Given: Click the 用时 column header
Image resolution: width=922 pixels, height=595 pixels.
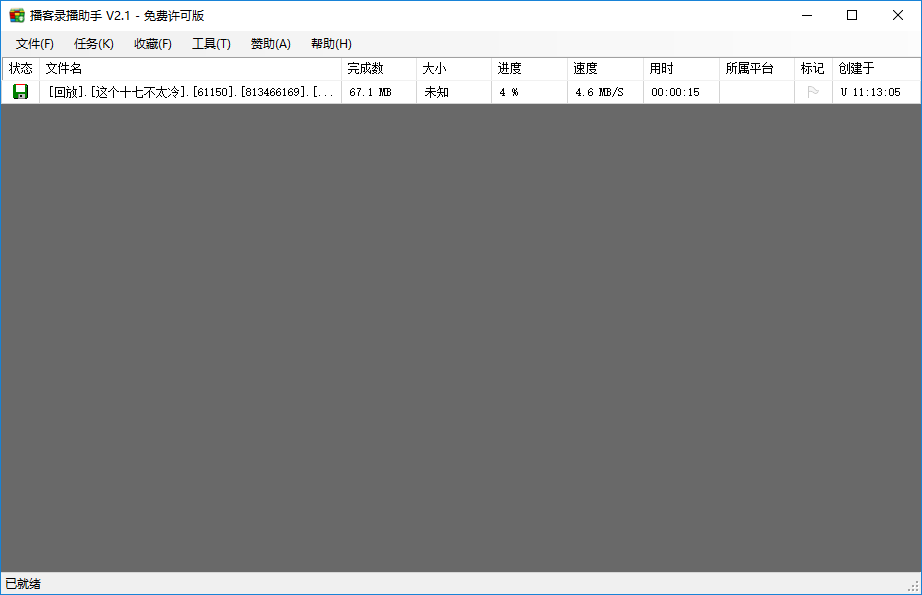Looking at the screenshot, I should pyautogui.click(x=681, y=69).
